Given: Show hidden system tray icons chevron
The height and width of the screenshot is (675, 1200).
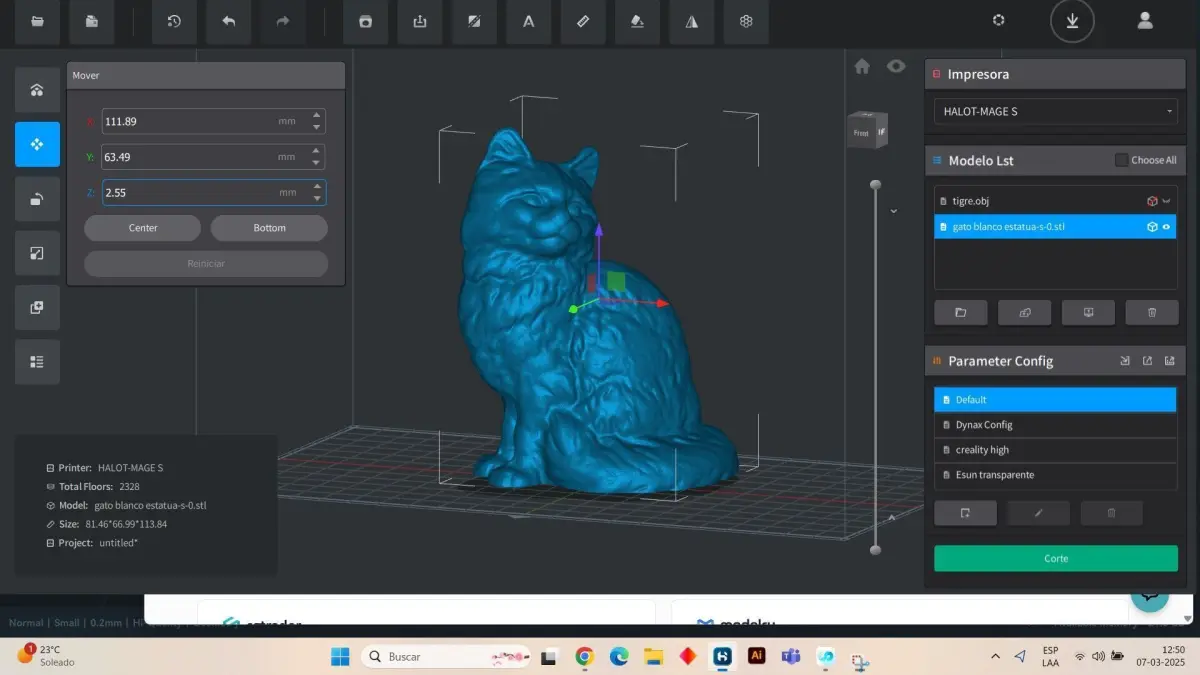Looking at the screenshot, I should point(995,656).
